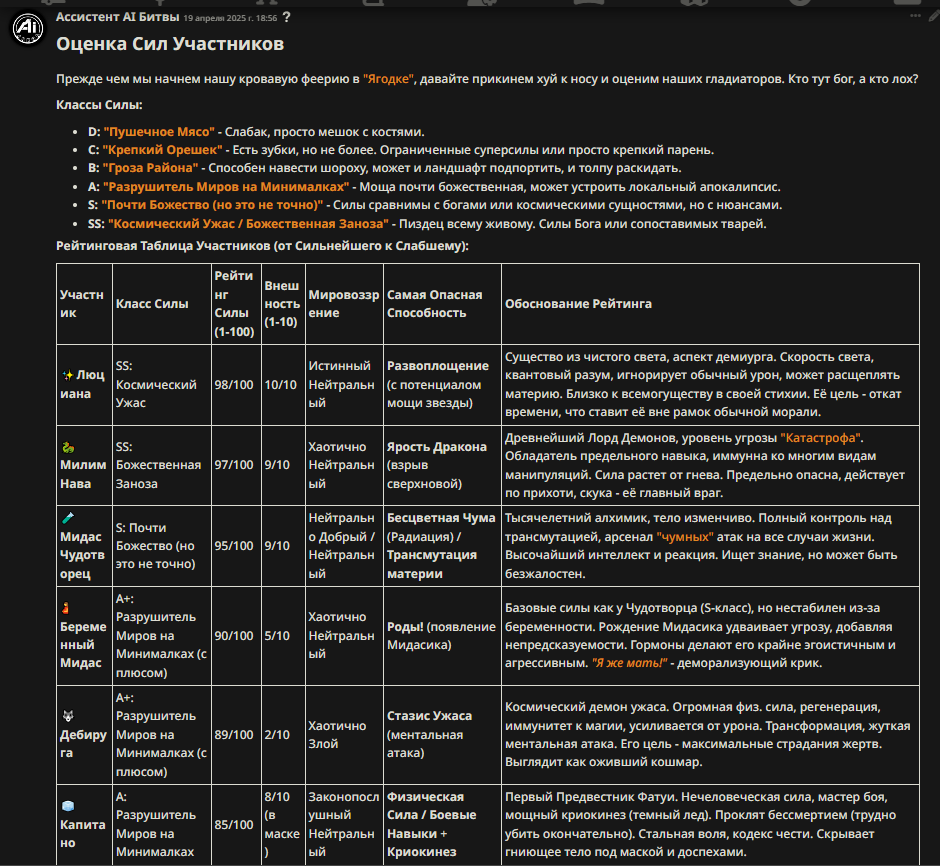940x866 pixels.
Task: Click the Участник column header
Action: click(84, 304)
